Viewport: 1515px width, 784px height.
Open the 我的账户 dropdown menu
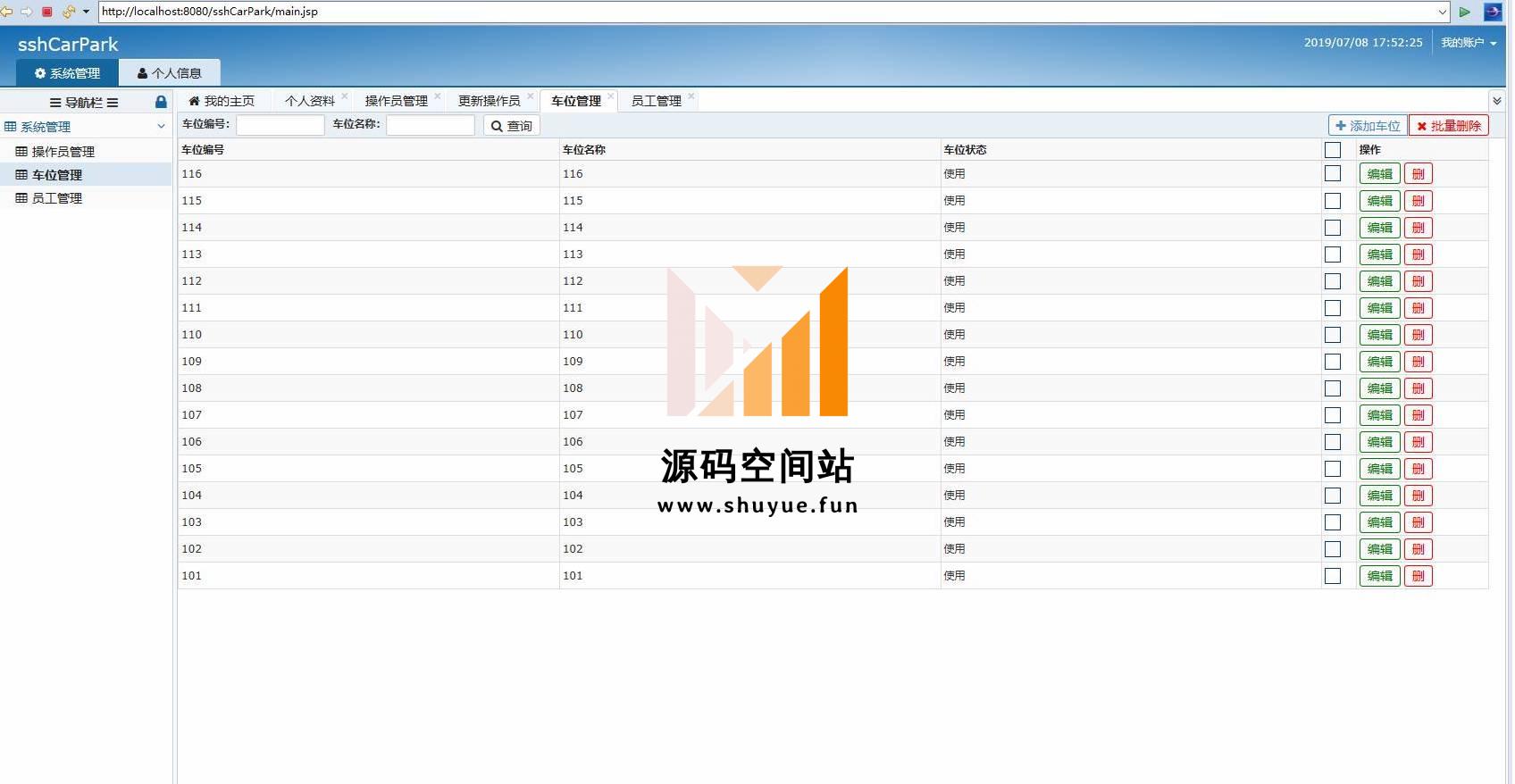pos(1469,43)
